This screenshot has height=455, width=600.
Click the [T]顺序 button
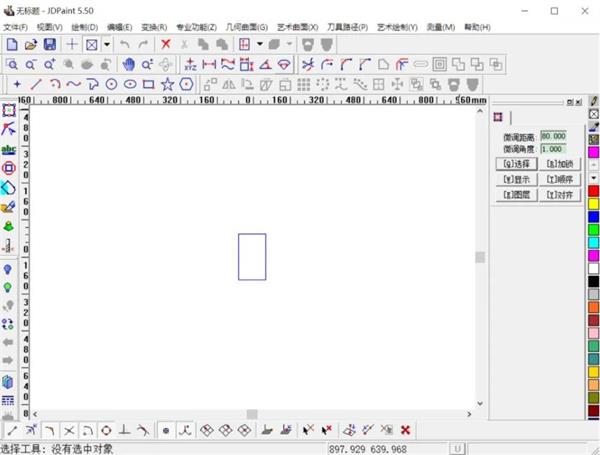[x=560, y=179]
